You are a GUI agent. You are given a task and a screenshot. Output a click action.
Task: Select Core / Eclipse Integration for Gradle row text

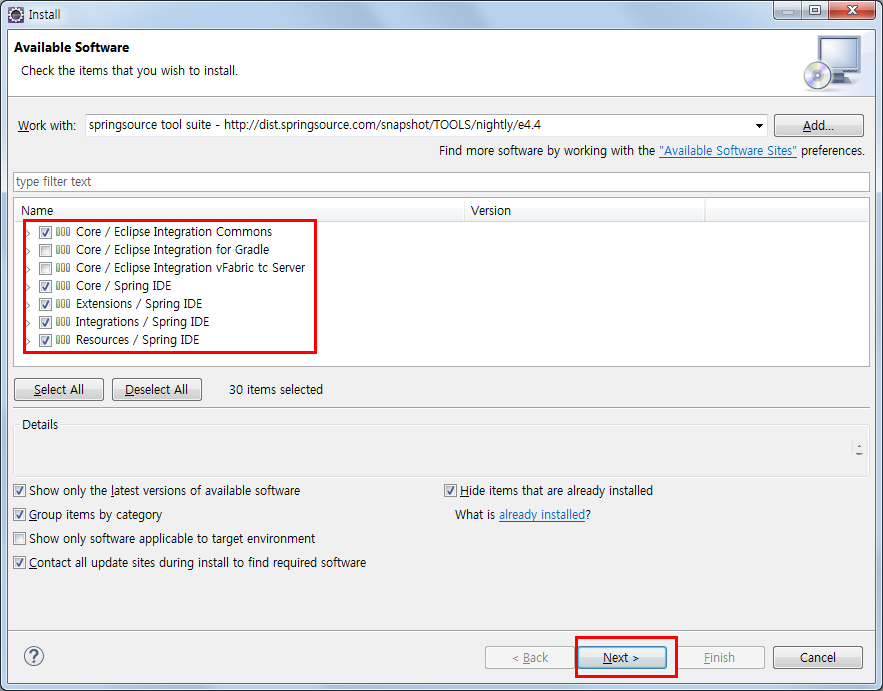click(x=172, y=249)
